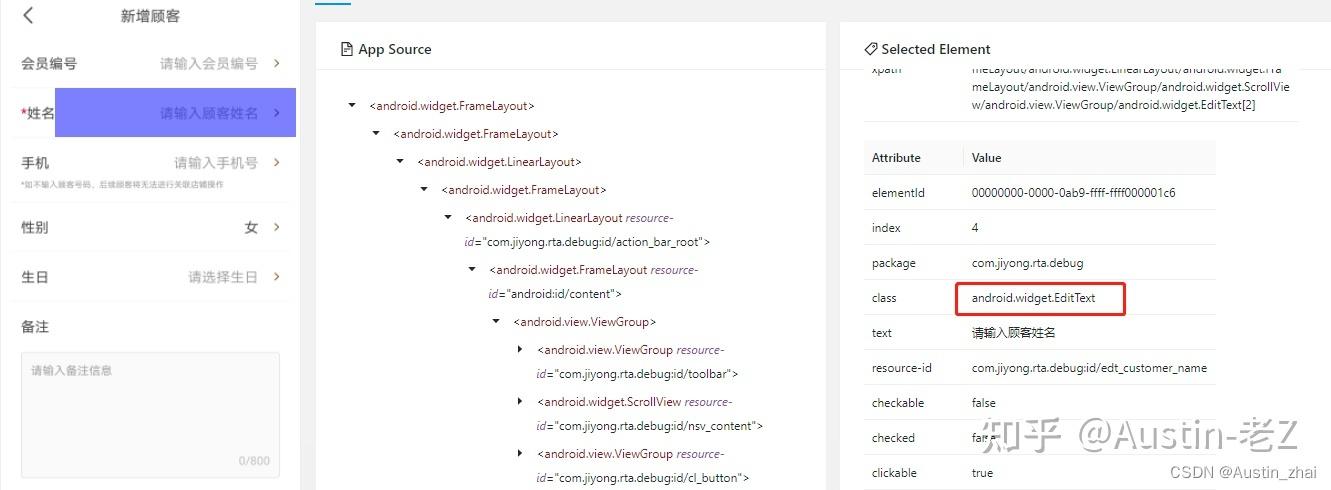1331x490 pixels.
Task: Collapse the action_bar_root LinearLayout node
Action: point(448,217)
